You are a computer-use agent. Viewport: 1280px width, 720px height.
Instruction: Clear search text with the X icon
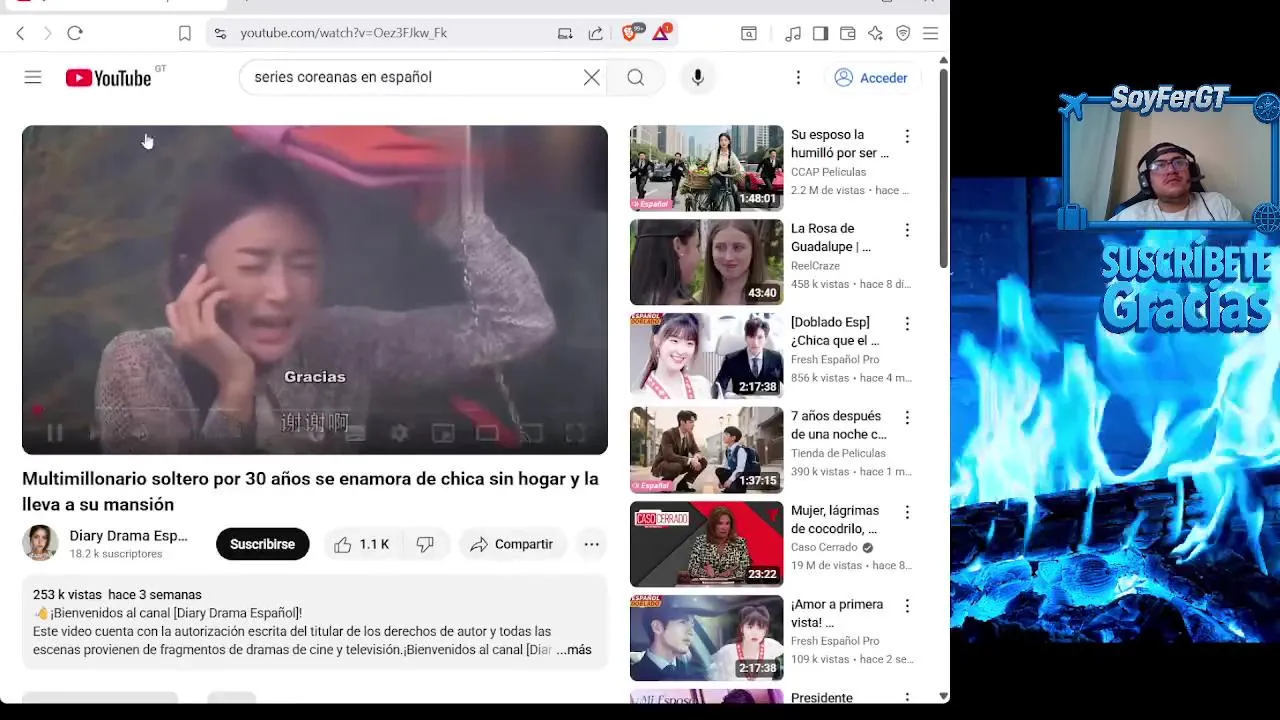tap(592, 77)
